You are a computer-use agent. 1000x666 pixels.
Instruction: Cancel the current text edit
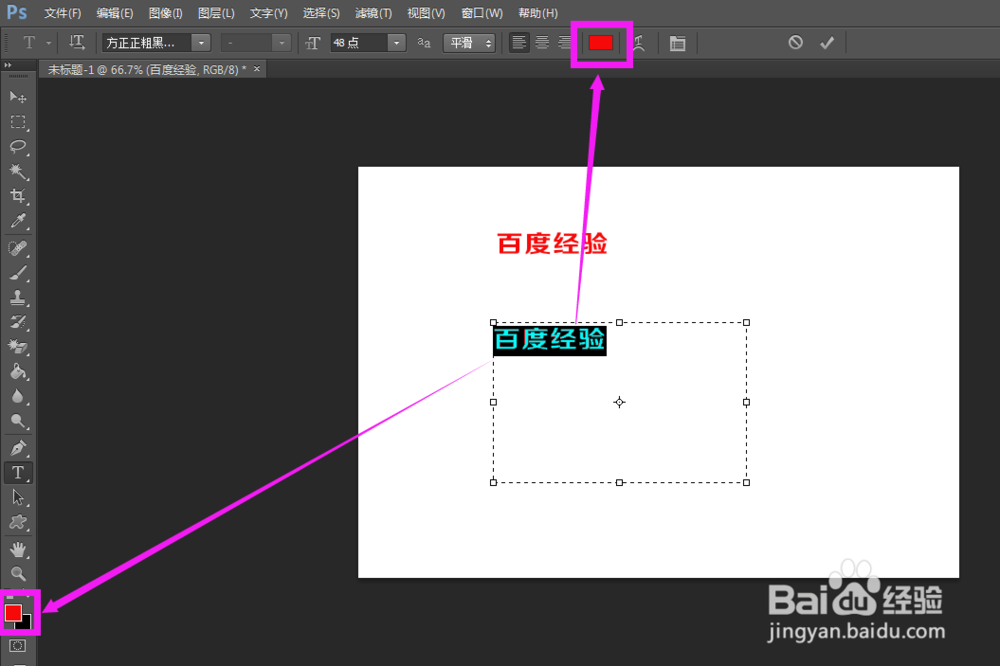[795, 42]
